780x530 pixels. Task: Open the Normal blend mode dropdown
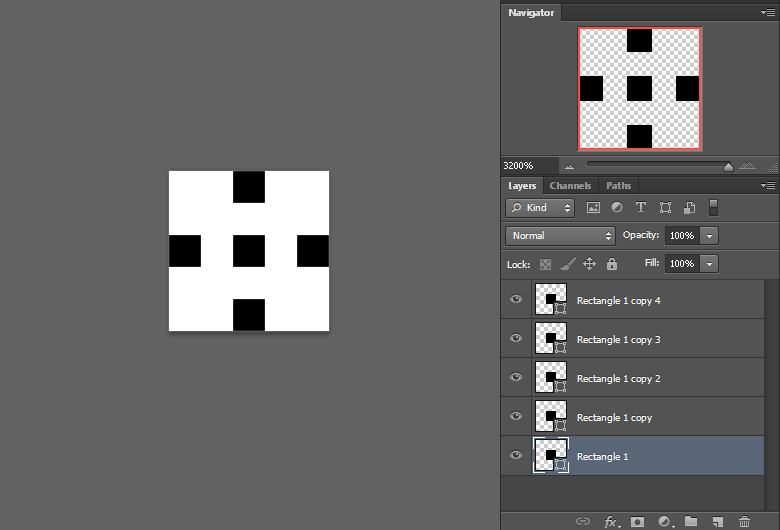(561, 236)
